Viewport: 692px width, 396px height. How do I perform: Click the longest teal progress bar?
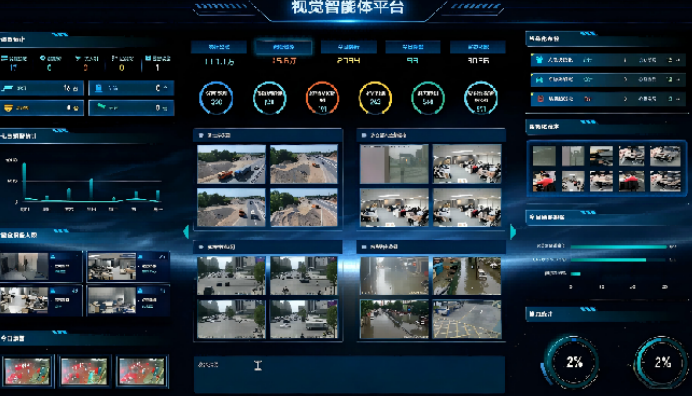(618, 247)
